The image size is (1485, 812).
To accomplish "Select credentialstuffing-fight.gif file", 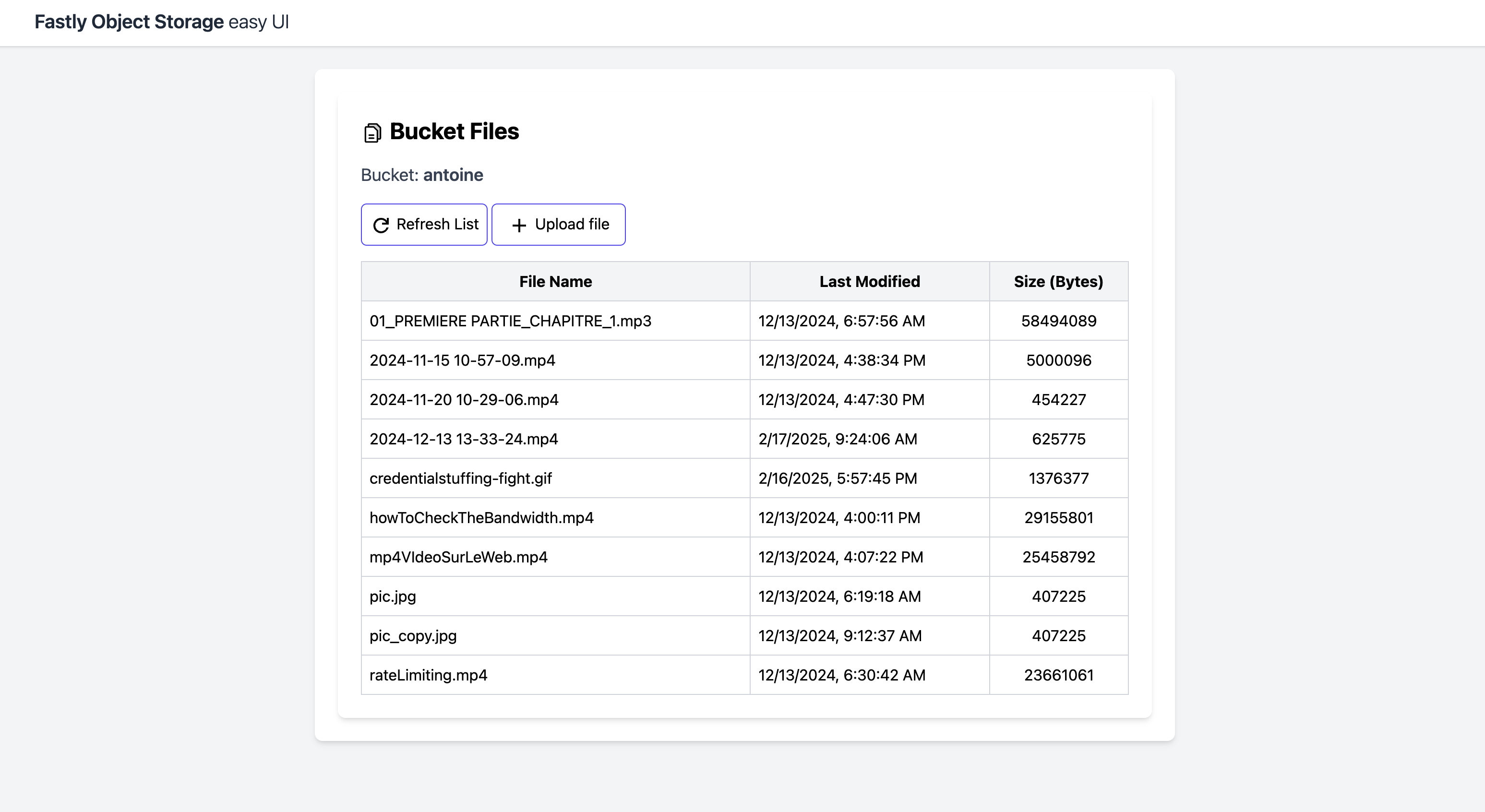I will tap(461, 478).
